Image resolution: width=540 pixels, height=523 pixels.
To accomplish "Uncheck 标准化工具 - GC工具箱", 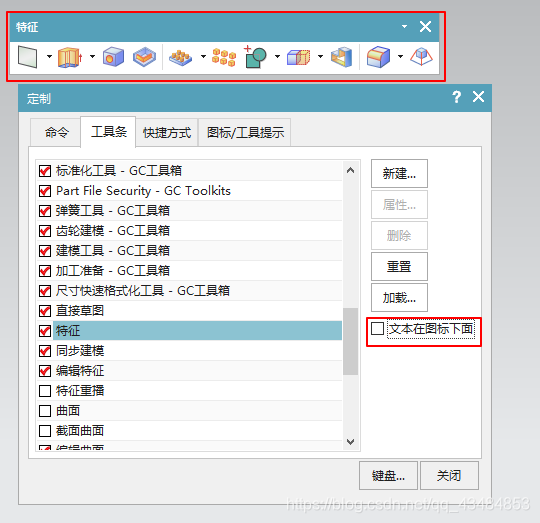I will pos(45,171).
